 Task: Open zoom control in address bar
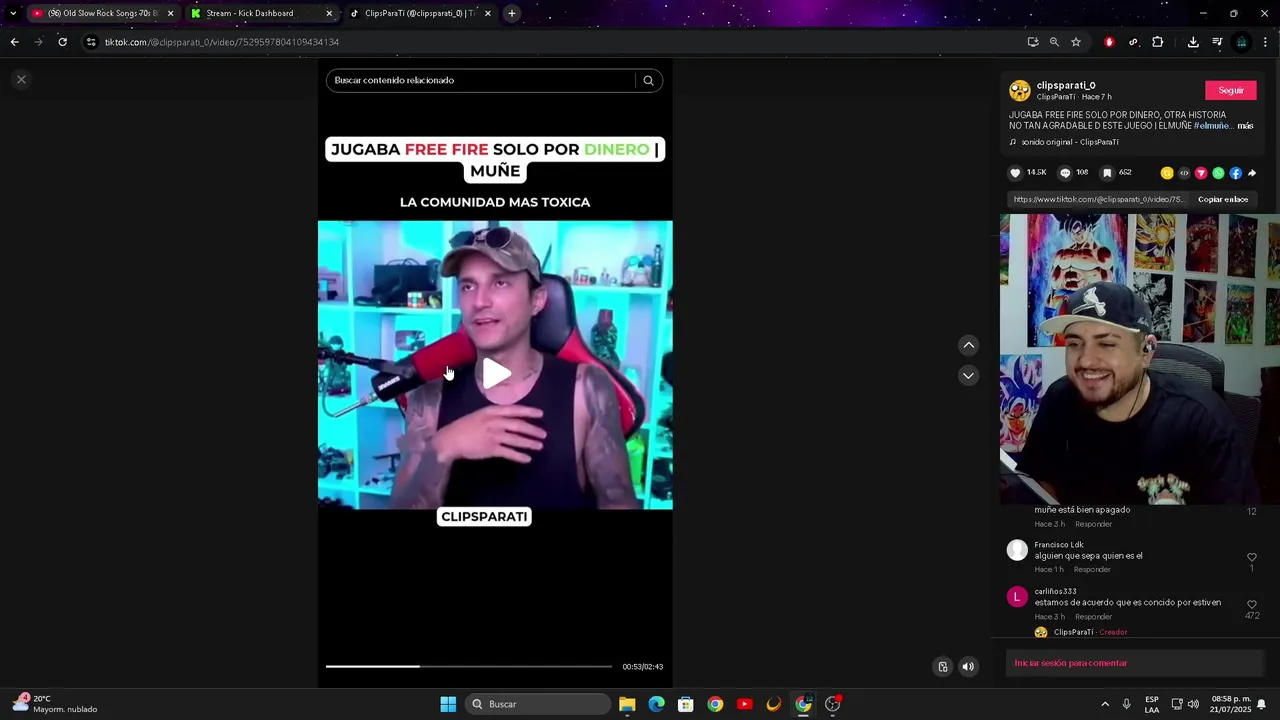1054,42
